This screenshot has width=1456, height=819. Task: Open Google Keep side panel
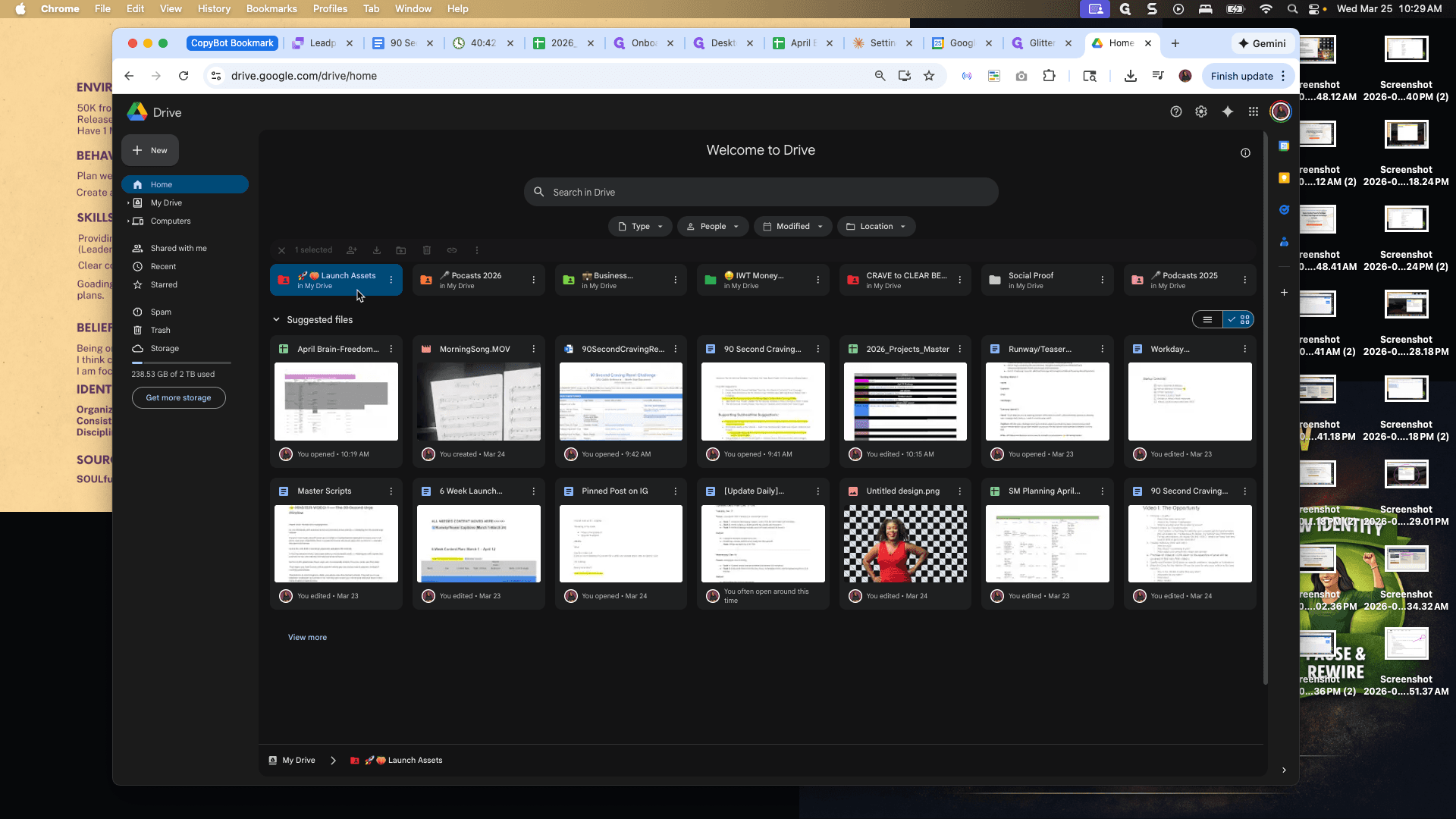click(x=1284, y=178)
